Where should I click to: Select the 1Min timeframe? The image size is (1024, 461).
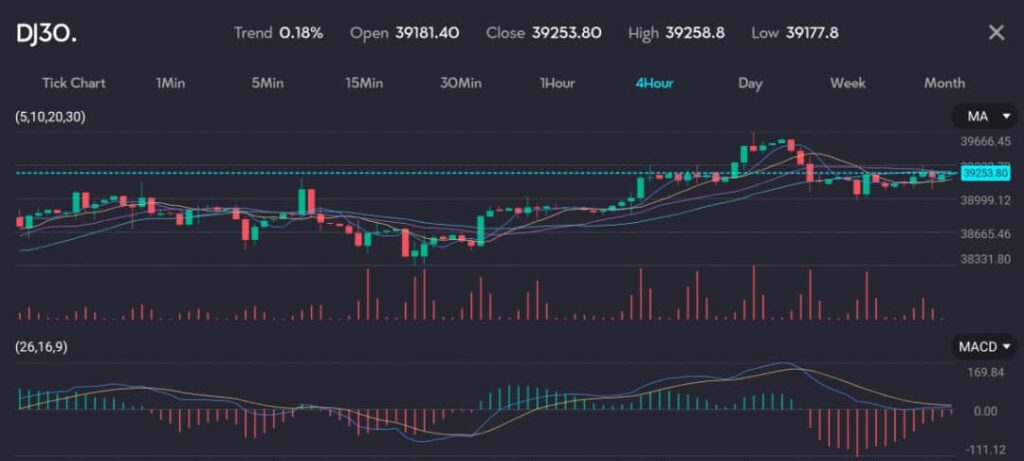pyautogui.click(x=170, y=83)
